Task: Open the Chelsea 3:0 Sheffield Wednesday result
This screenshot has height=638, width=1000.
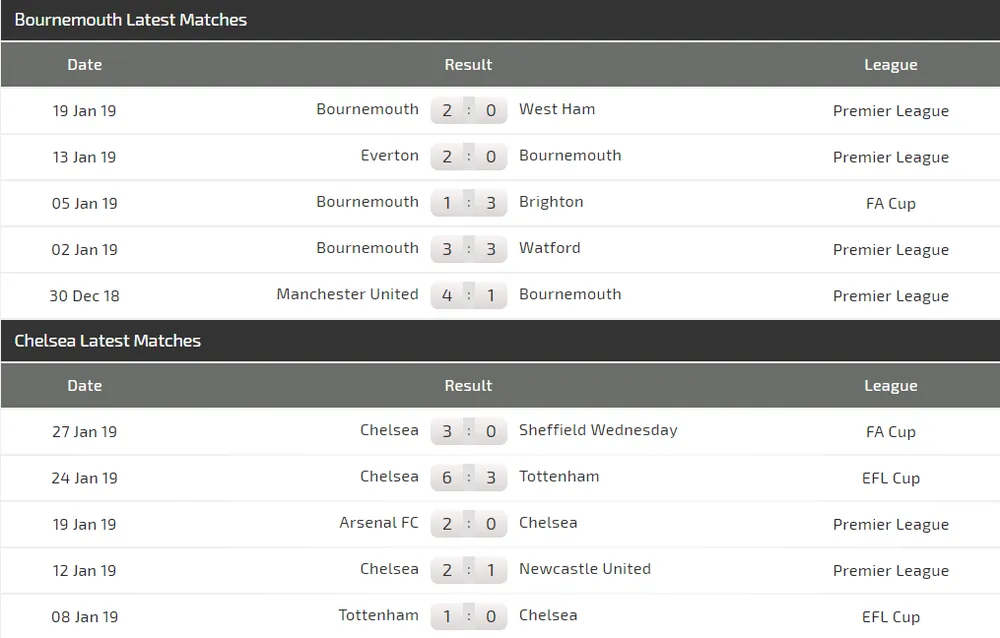Action: 469,431
